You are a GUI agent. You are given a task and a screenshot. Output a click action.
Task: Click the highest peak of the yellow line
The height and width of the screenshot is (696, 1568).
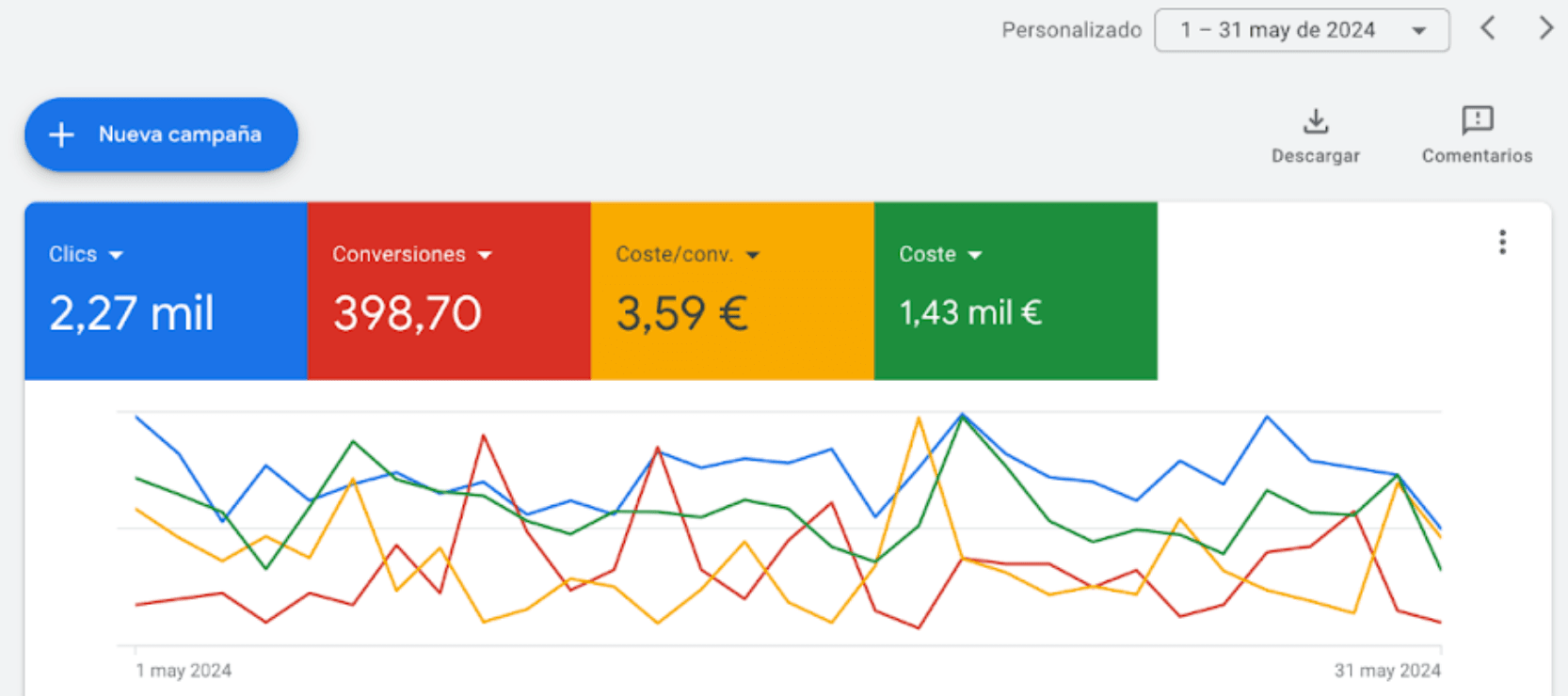[919, 419]
